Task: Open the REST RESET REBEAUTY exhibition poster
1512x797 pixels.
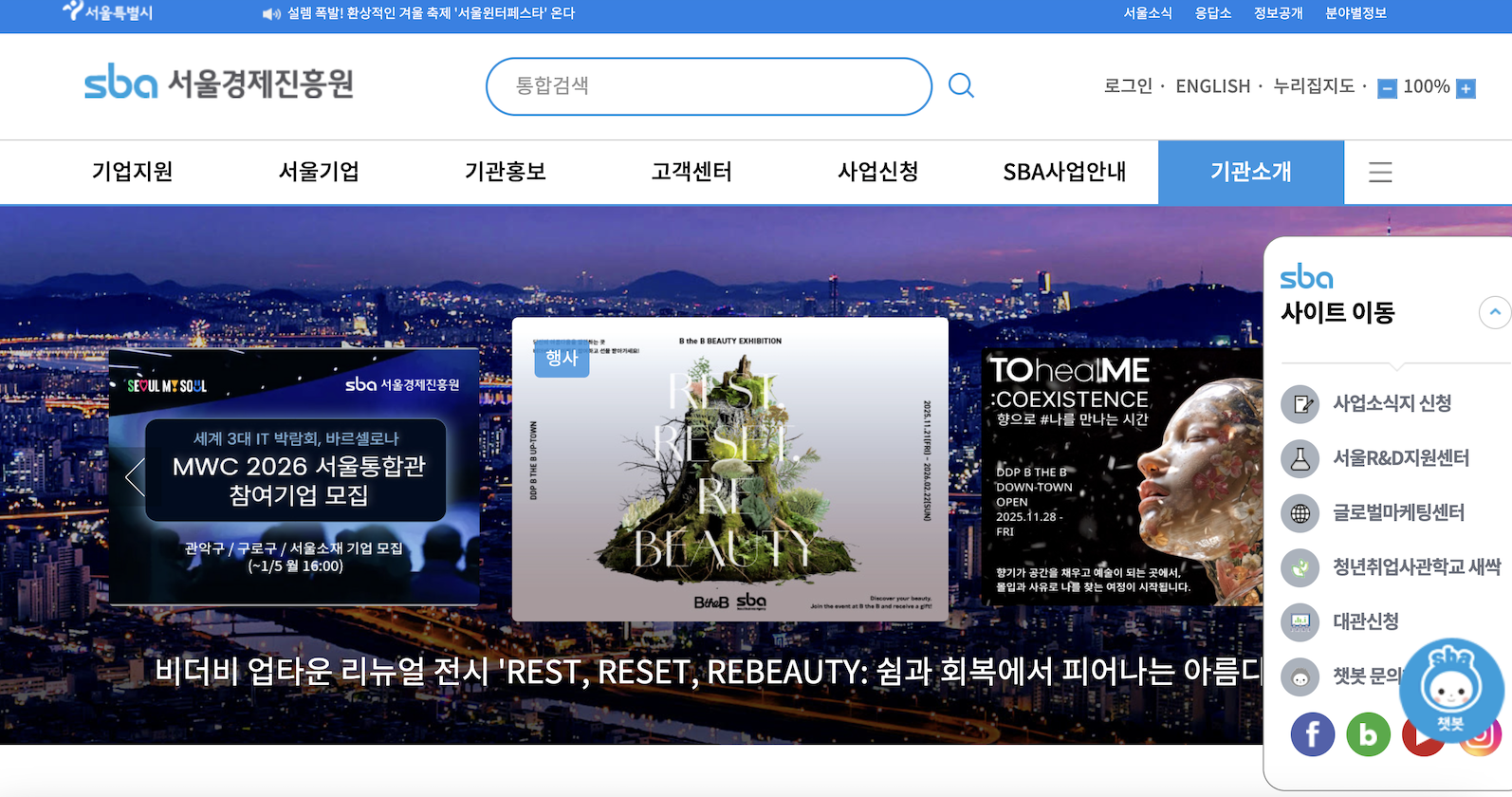Action: point(729,470)
